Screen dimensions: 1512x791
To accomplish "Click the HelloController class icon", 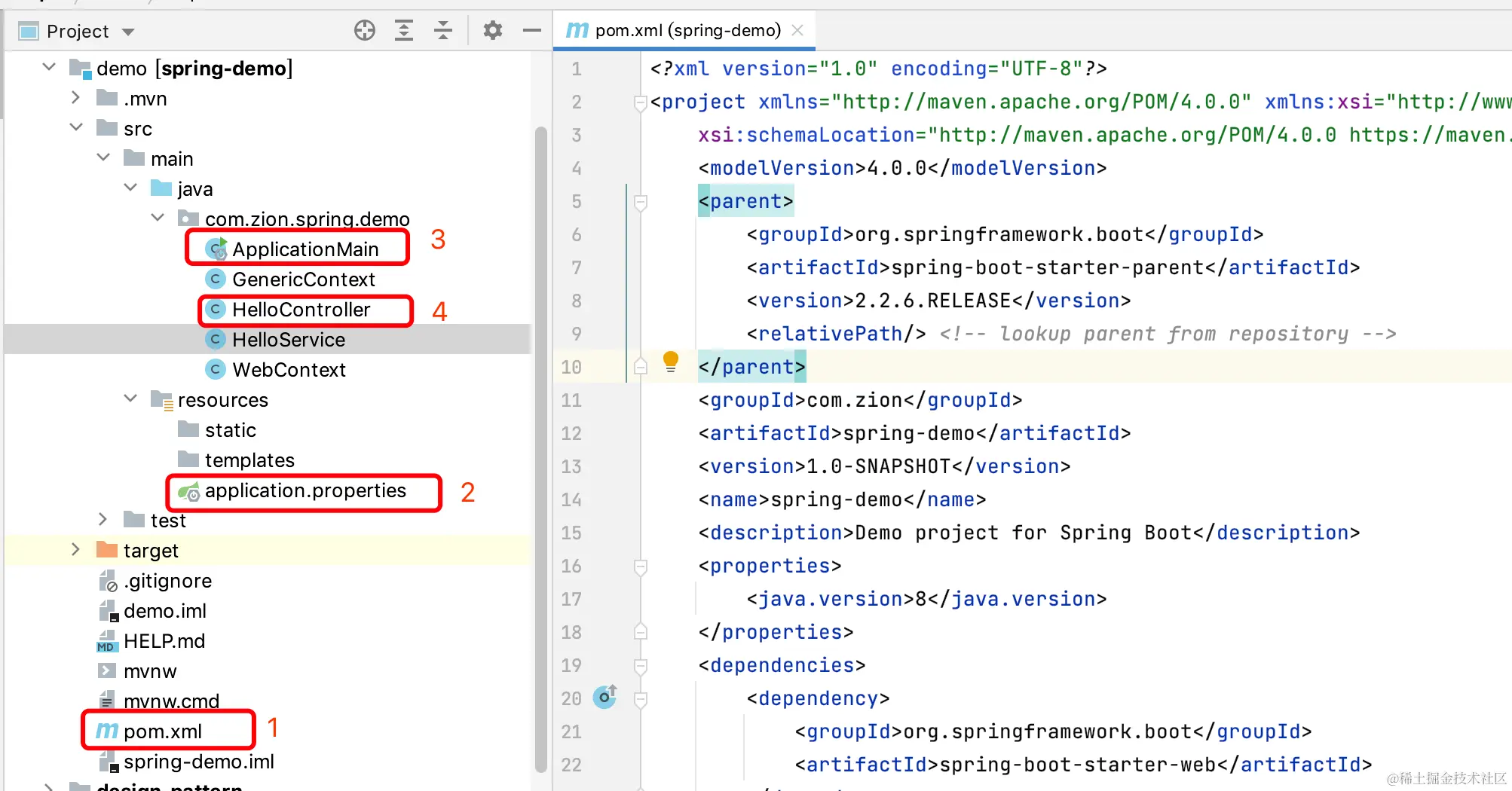I will tap(216, 310).
